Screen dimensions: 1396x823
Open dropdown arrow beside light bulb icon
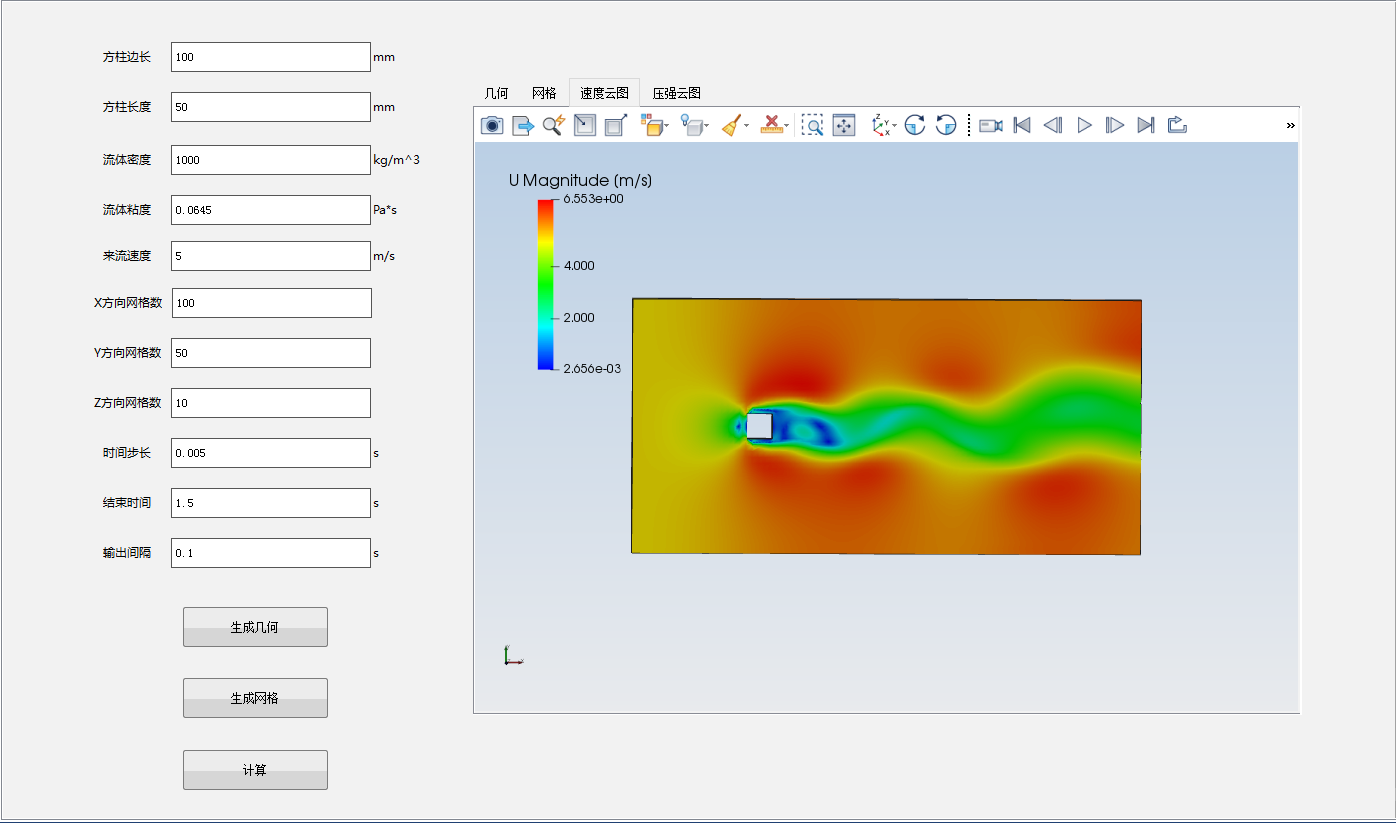coord(706,126)
